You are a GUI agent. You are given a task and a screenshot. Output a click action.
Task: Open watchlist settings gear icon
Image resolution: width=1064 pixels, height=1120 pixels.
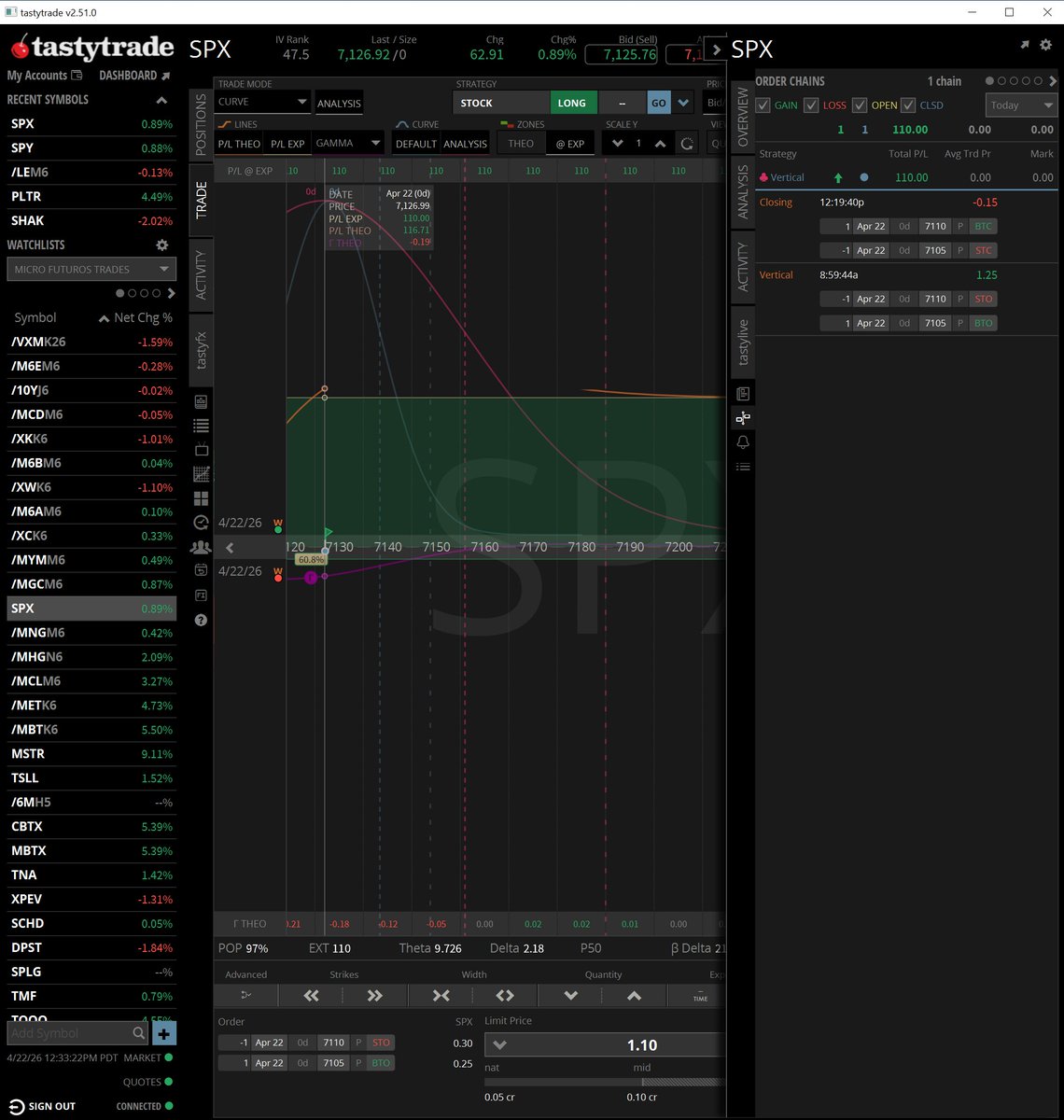[162, 245]
